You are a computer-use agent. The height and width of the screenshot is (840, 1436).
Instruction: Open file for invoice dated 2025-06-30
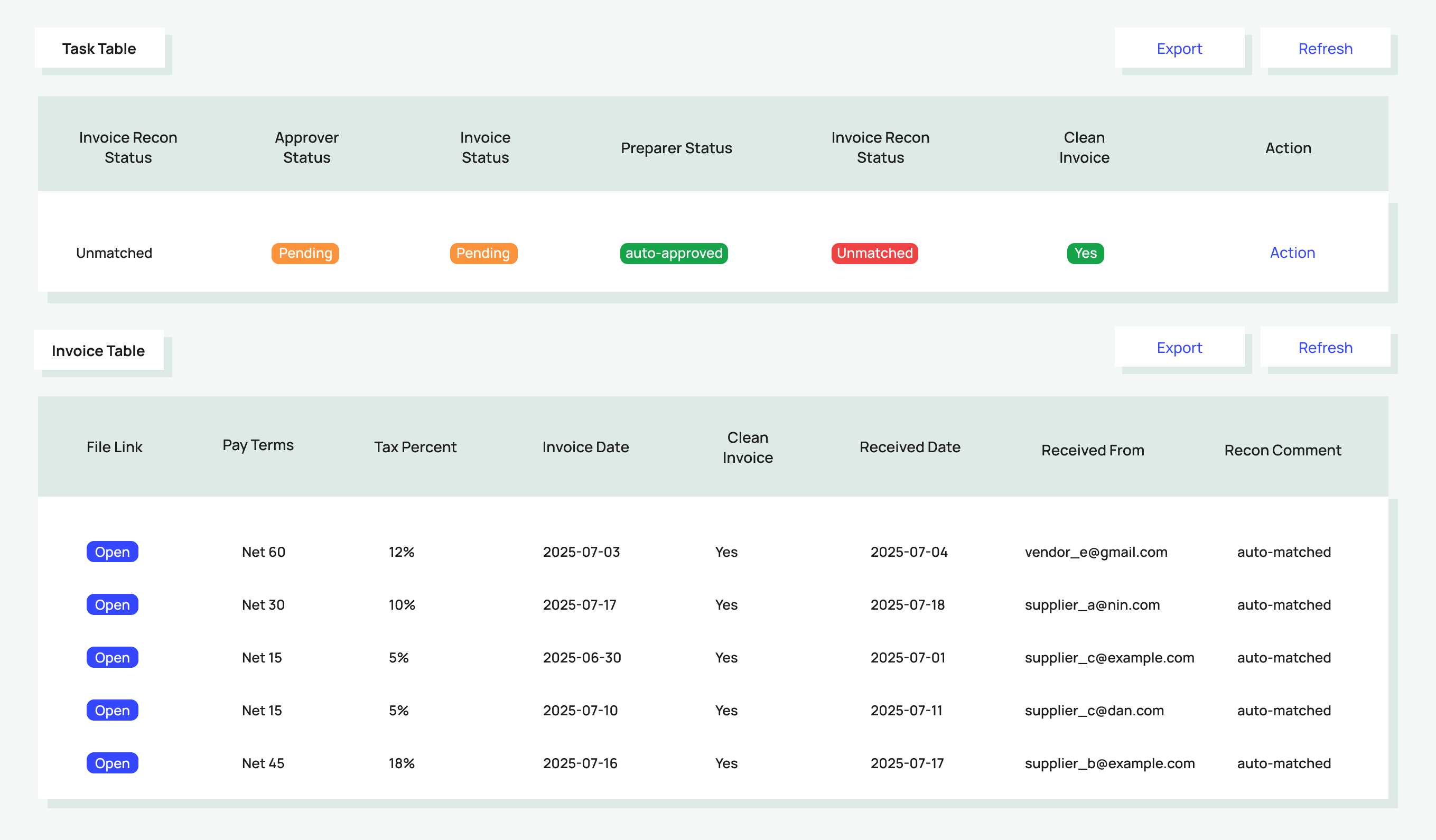pyautogui.click(x=112, y=658)
